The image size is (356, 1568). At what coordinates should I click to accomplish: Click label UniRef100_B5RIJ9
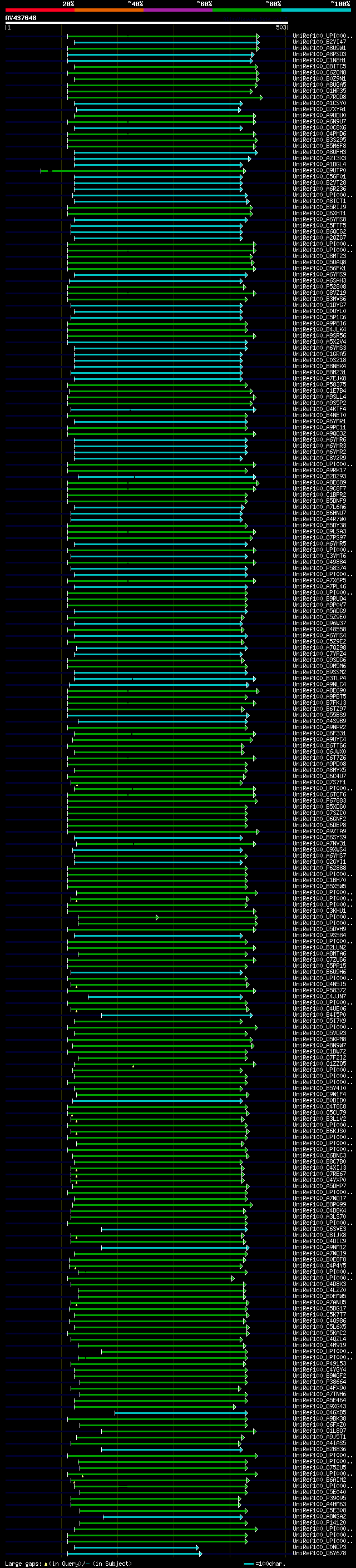tap(319, 207)
